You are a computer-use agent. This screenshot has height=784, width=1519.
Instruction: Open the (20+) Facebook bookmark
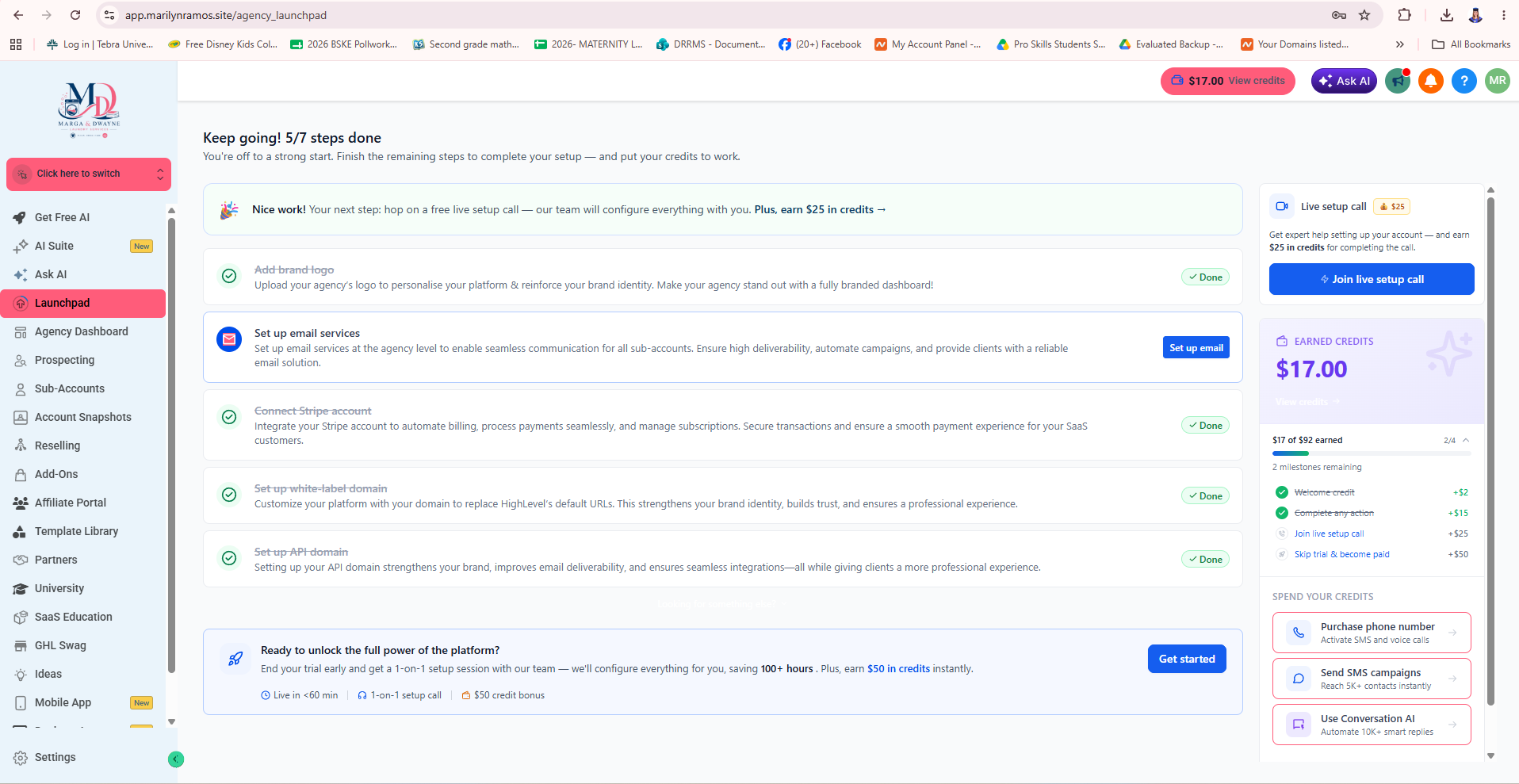[820, 44]
